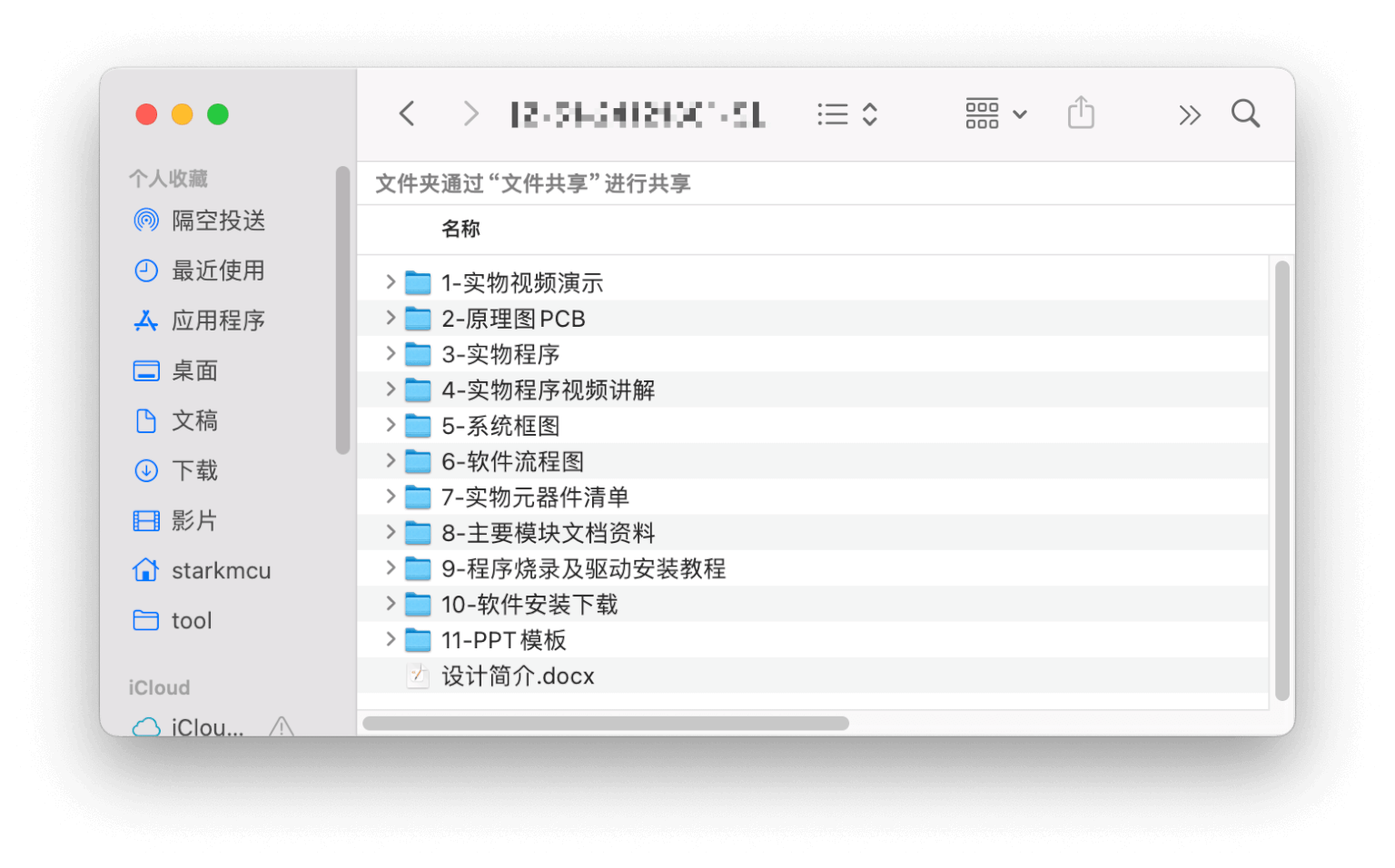This screenshot has width=1395, height=868.
Task: Open Recents (最近使用) in the sidebar
Action: click(x=201, y=271)
